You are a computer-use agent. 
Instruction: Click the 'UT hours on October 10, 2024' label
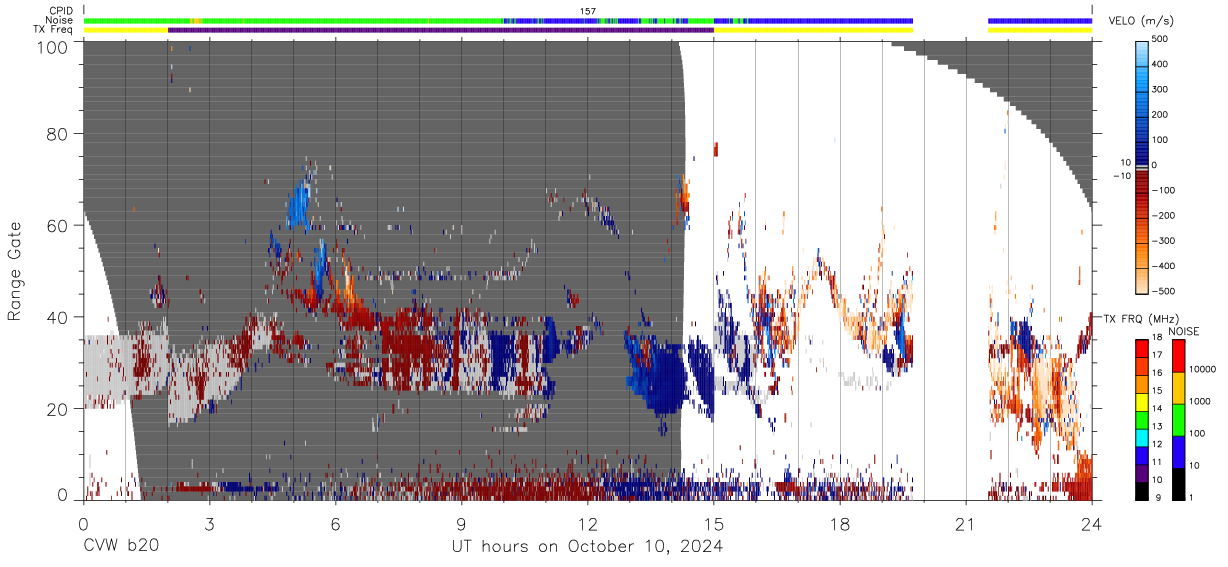coord(587,546)
